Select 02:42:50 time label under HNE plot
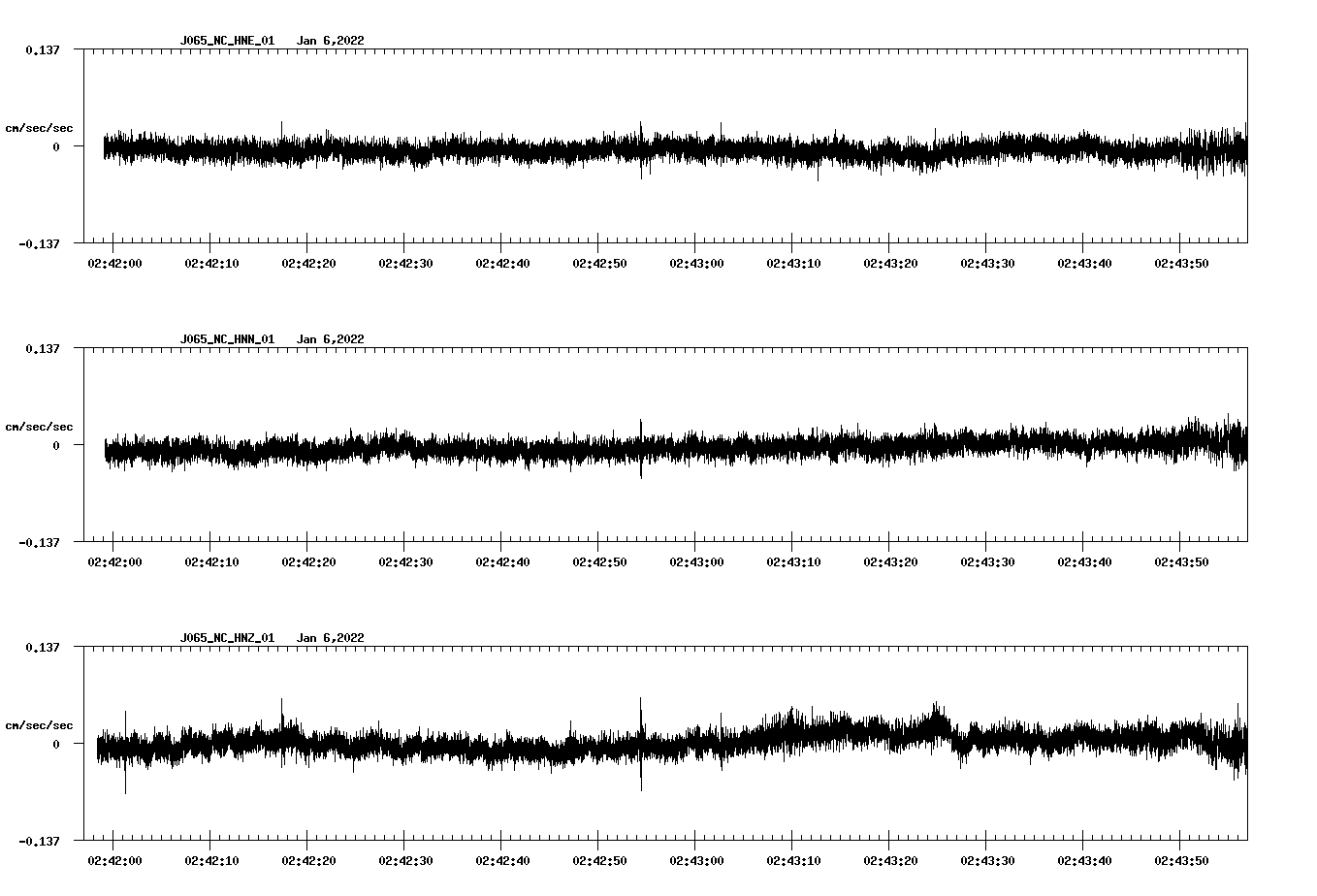Screen dimensions: 1317x896 point(599,264)
